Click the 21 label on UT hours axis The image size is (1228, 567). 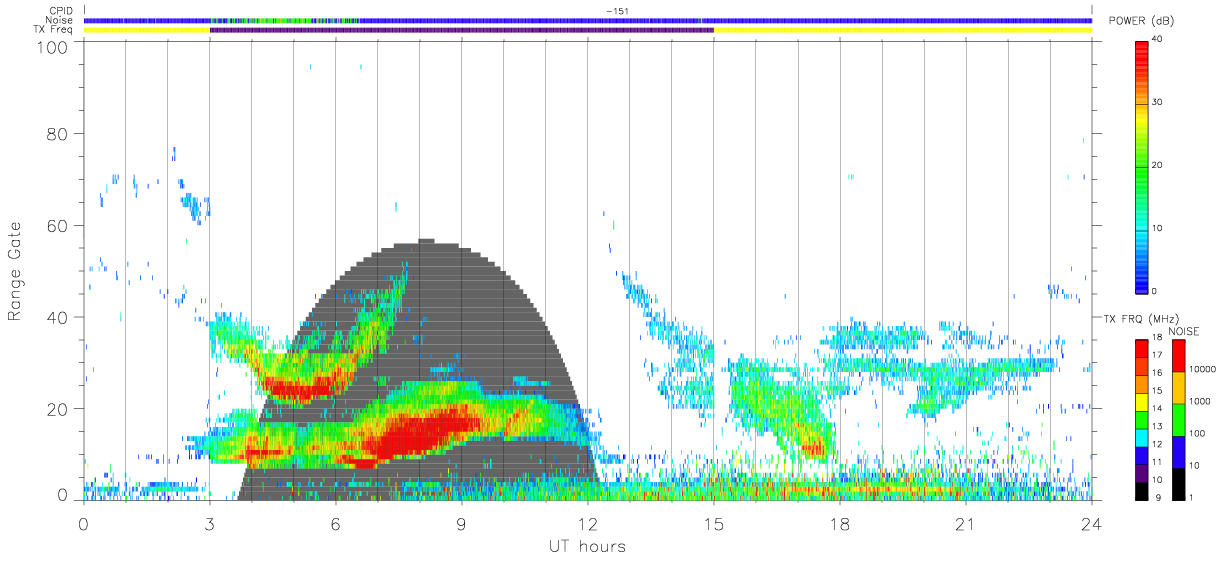[x=966, y=523]
